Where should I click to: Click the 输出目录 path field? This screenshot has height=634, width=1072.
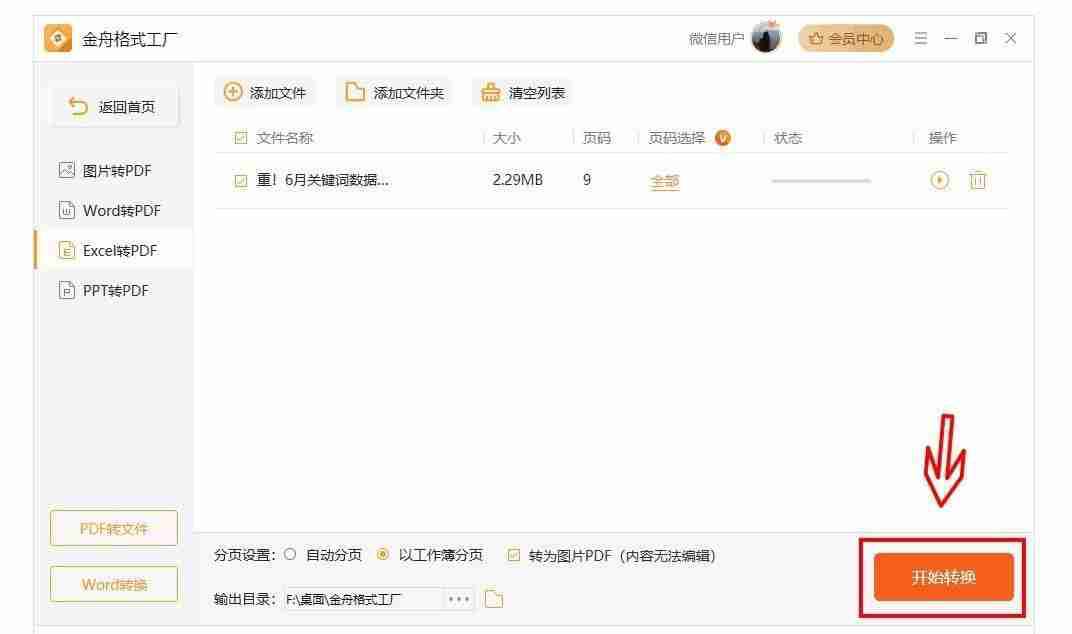coord(363,599)
